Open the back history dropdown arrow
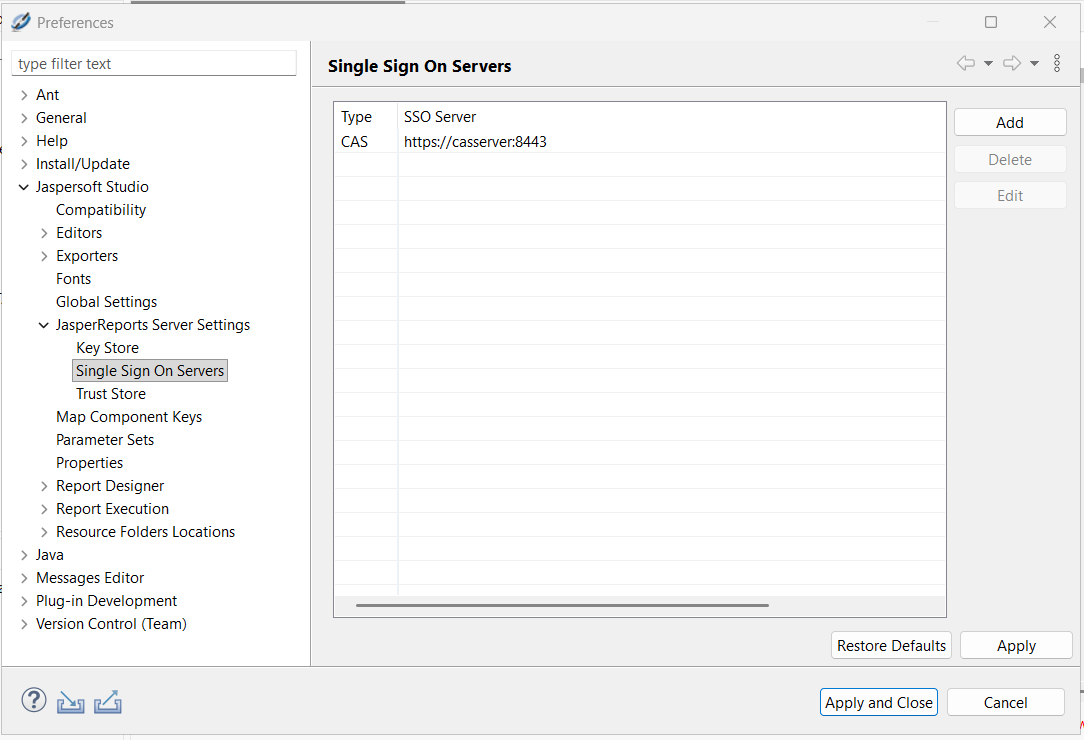The image size is (1084, 740). coord(989,64)
